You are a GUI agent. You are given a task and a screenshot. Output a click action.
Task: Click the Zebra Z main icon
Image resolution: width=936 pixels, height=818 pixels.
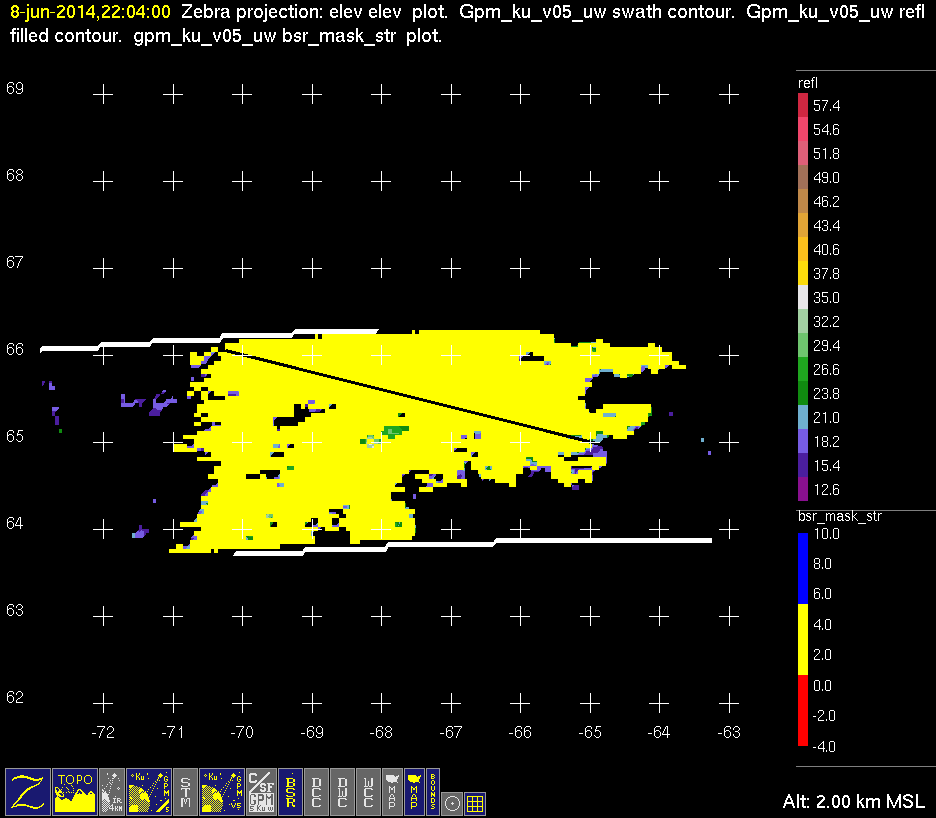(x=27, y=791)
